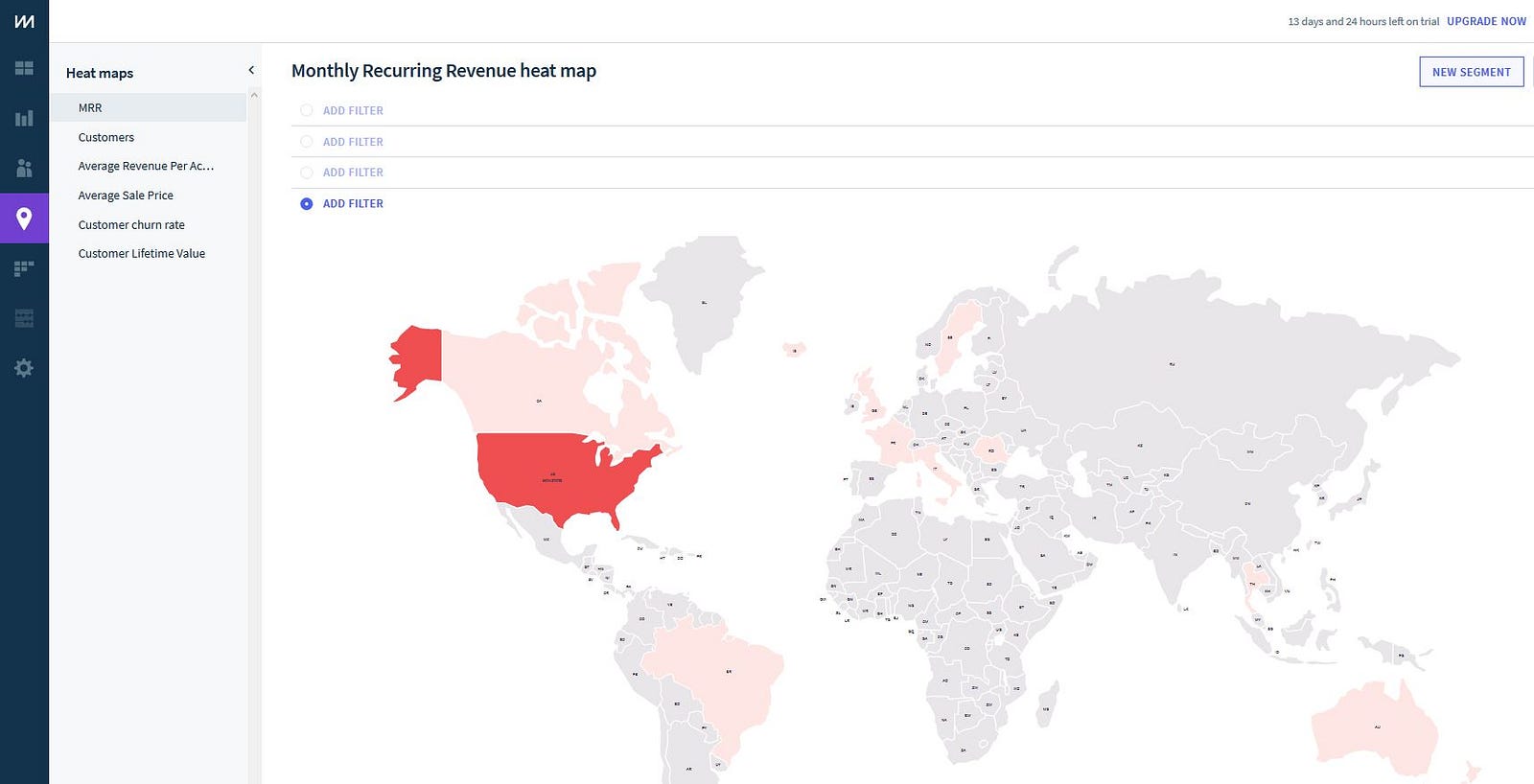
Task: Select the map pin heat maps icon
Action: (24, 219)
